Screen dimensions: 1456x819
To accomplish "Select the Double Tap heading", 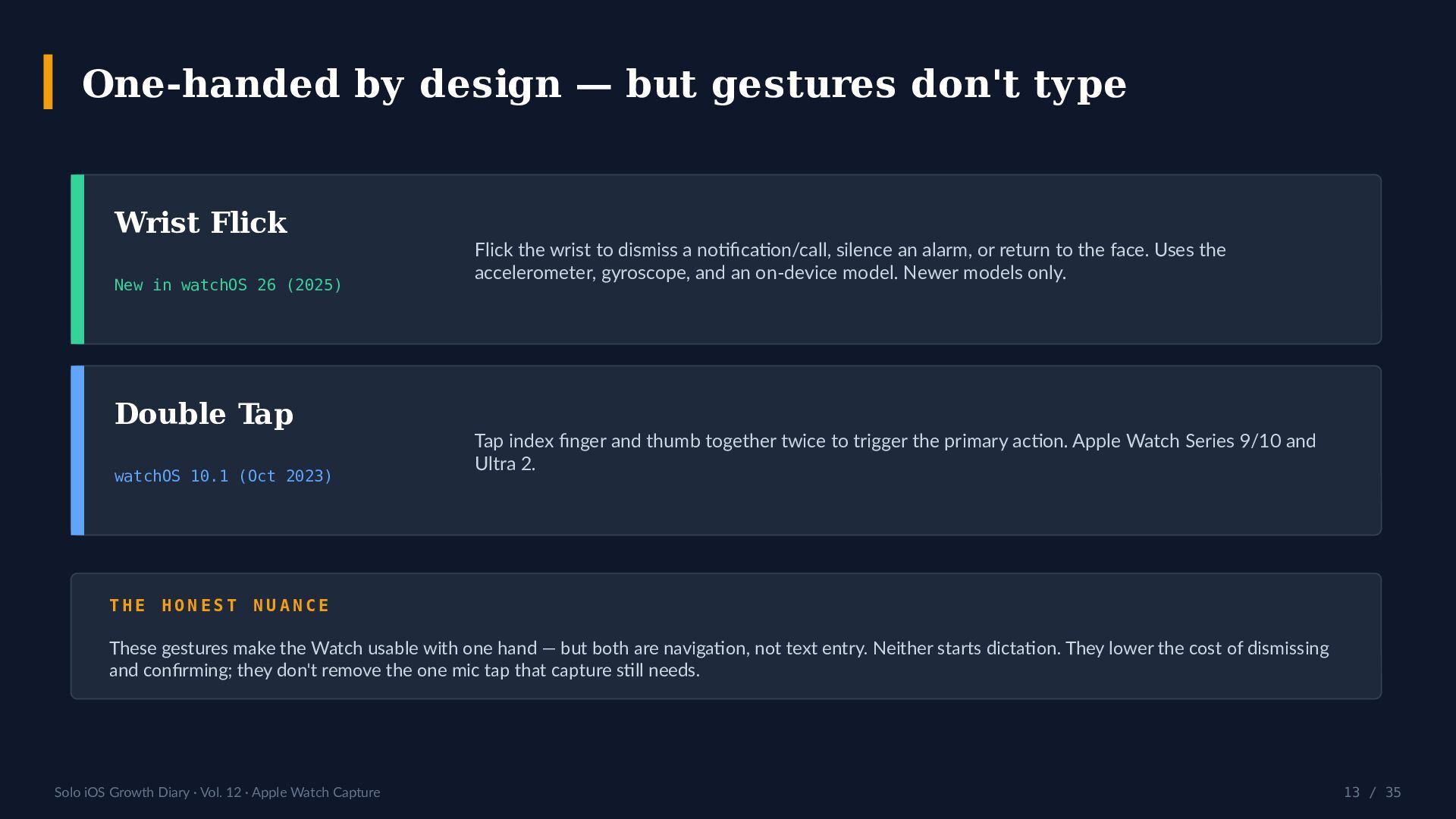I will (x=204, y=415).
